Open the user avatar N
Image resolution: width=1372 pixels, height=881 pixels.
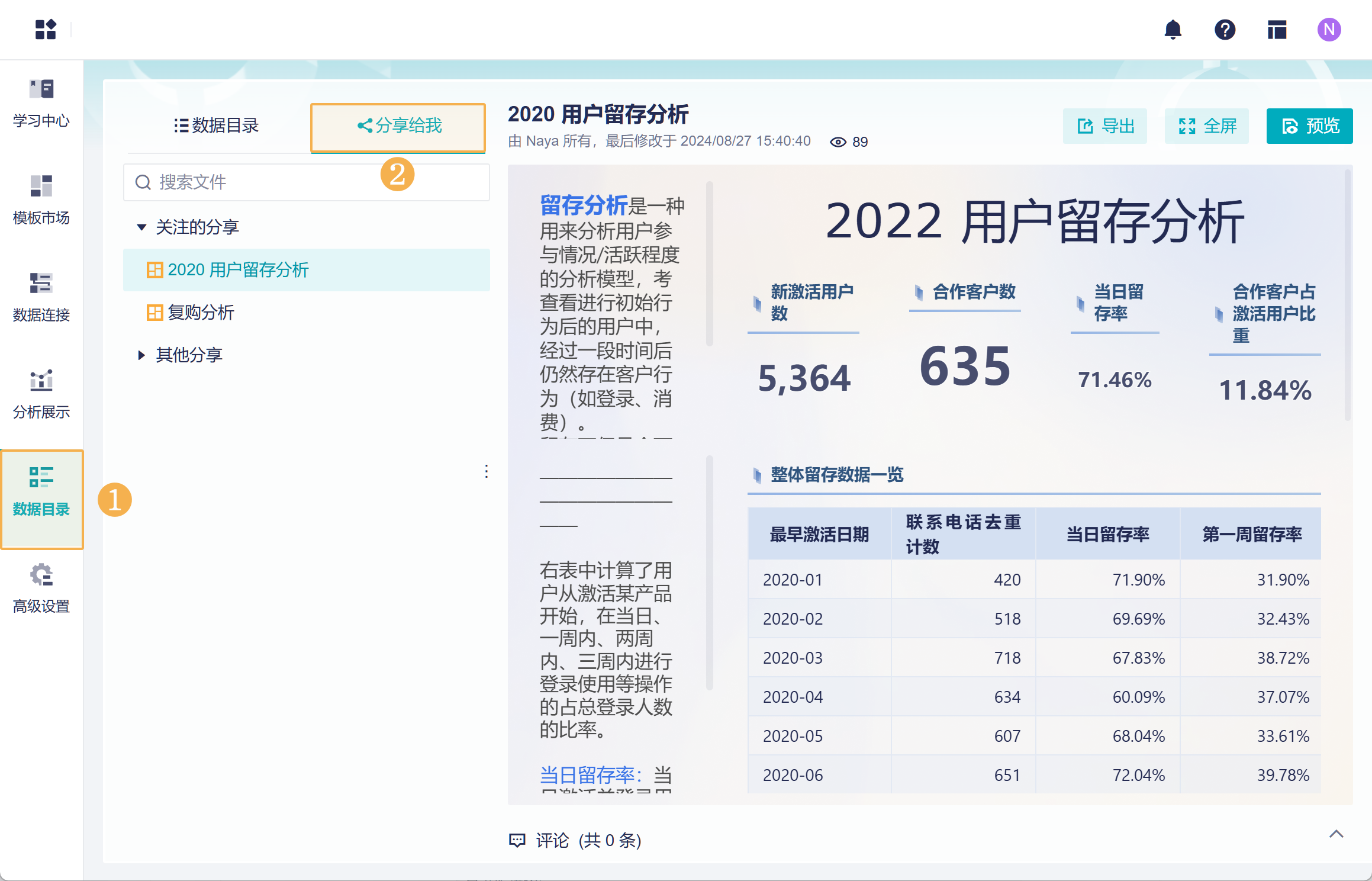tap(1329, 30)
